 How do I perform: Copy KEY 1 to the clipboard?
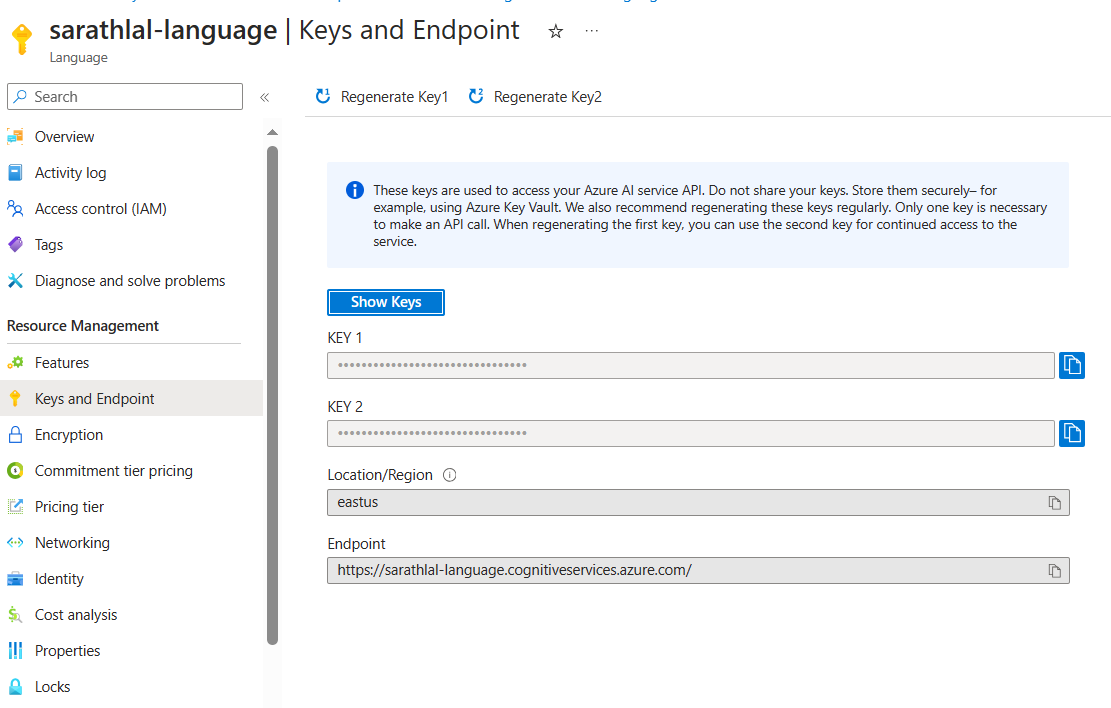(1071, 365)
